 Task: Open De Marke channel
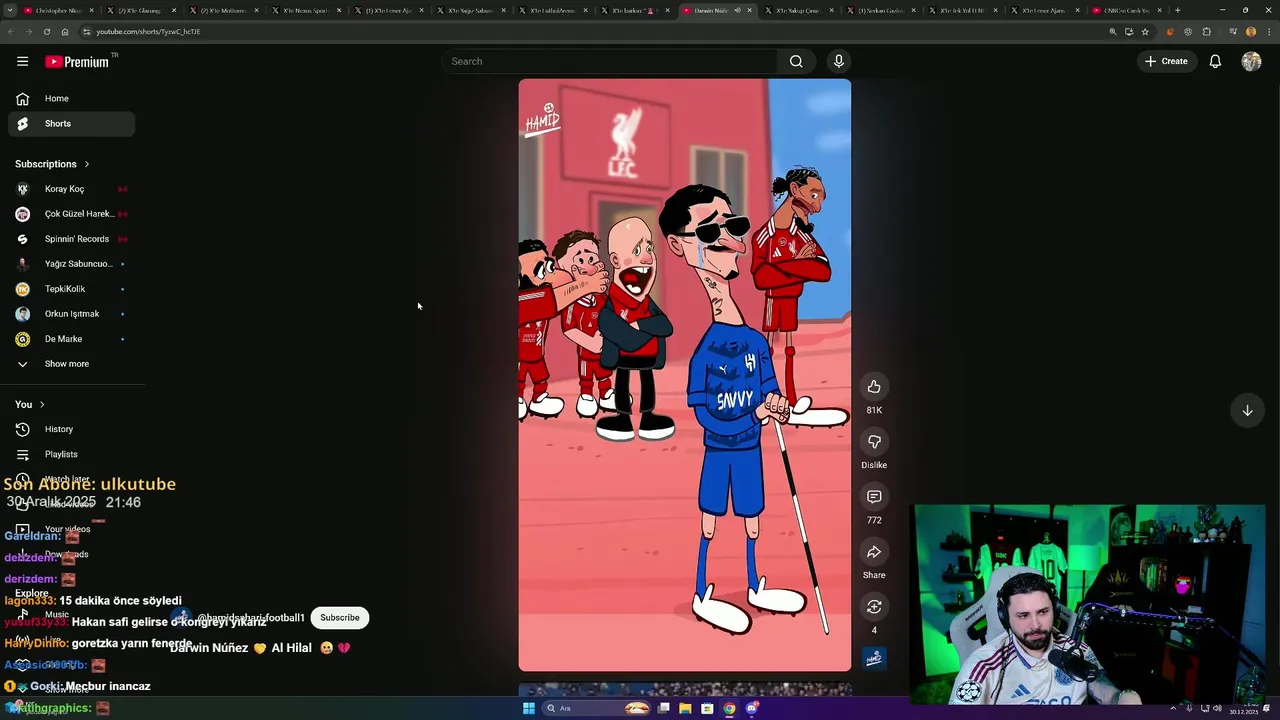point(71,339)
